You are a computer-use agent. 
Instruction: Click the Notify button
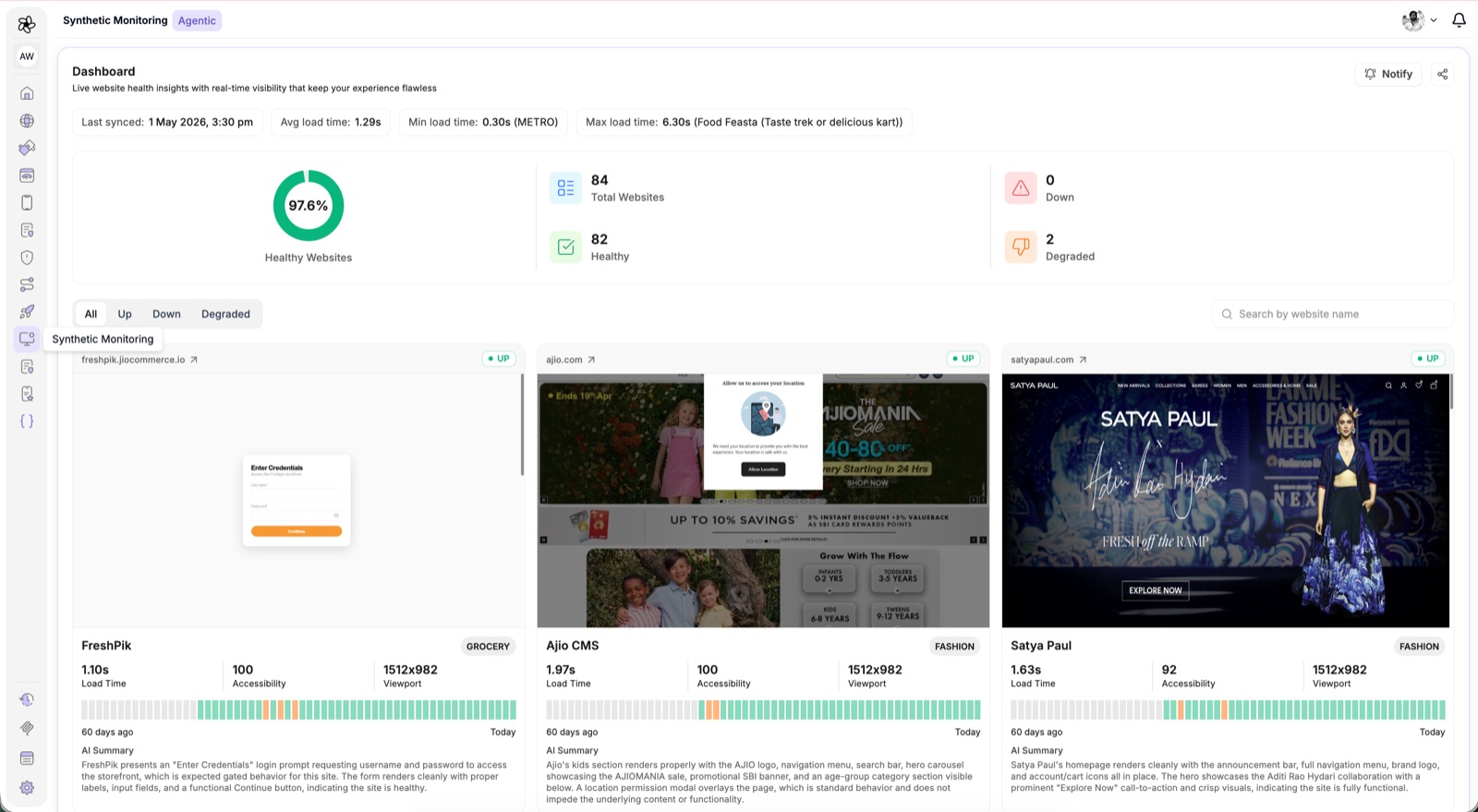click(1387, 74)
